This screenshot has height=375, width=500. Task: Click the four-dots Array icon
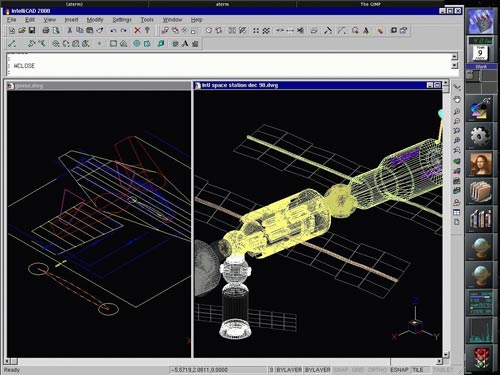pyautogui.click(x=256, y=31)
